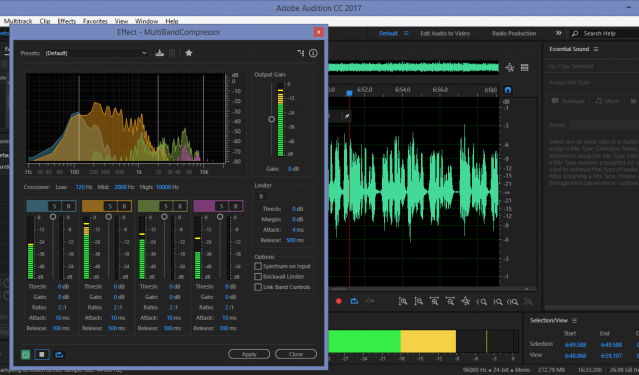Click the pin icon on waveform HUD
This screenshot has width=639, height=375.
click(x=347, y=117)
